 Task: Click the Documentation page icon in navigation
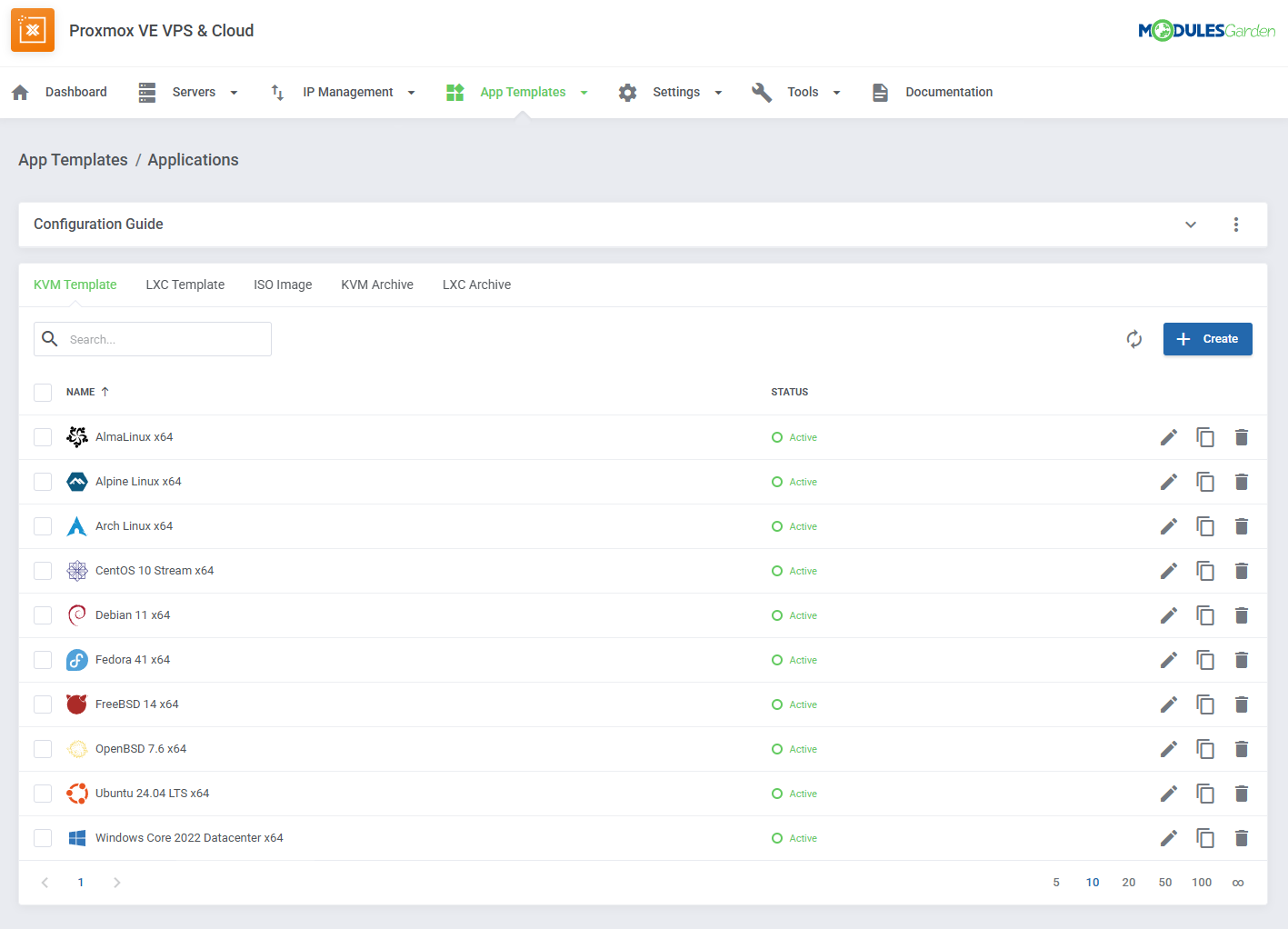pyautogui.click(x=879, y=91)
